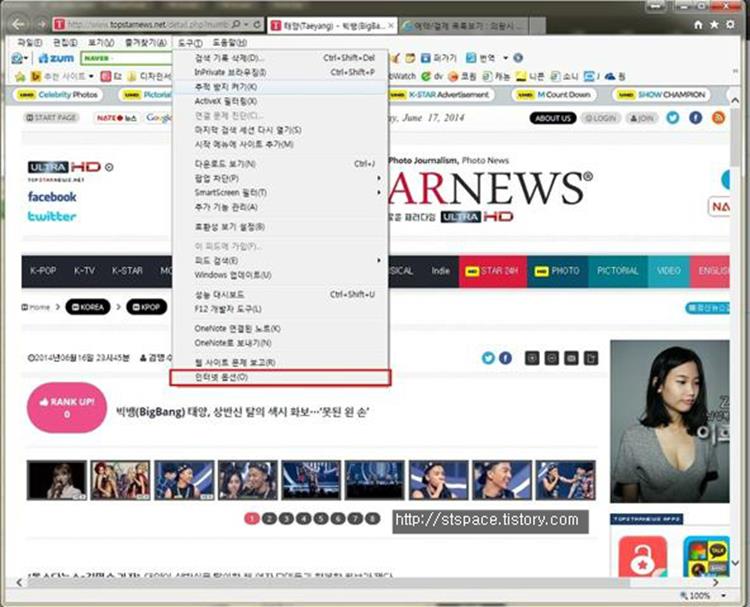750x607 pixels.
Task: Click the article email envelope icon
Action: 571,358
